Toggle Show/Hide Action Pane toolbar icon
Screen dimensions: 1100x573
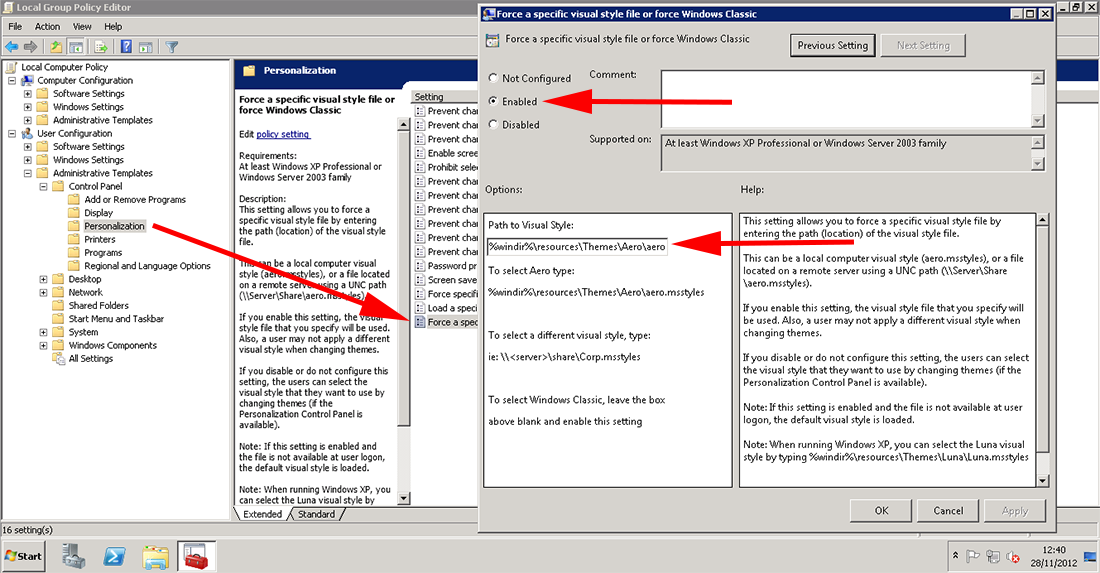point(146,47)
